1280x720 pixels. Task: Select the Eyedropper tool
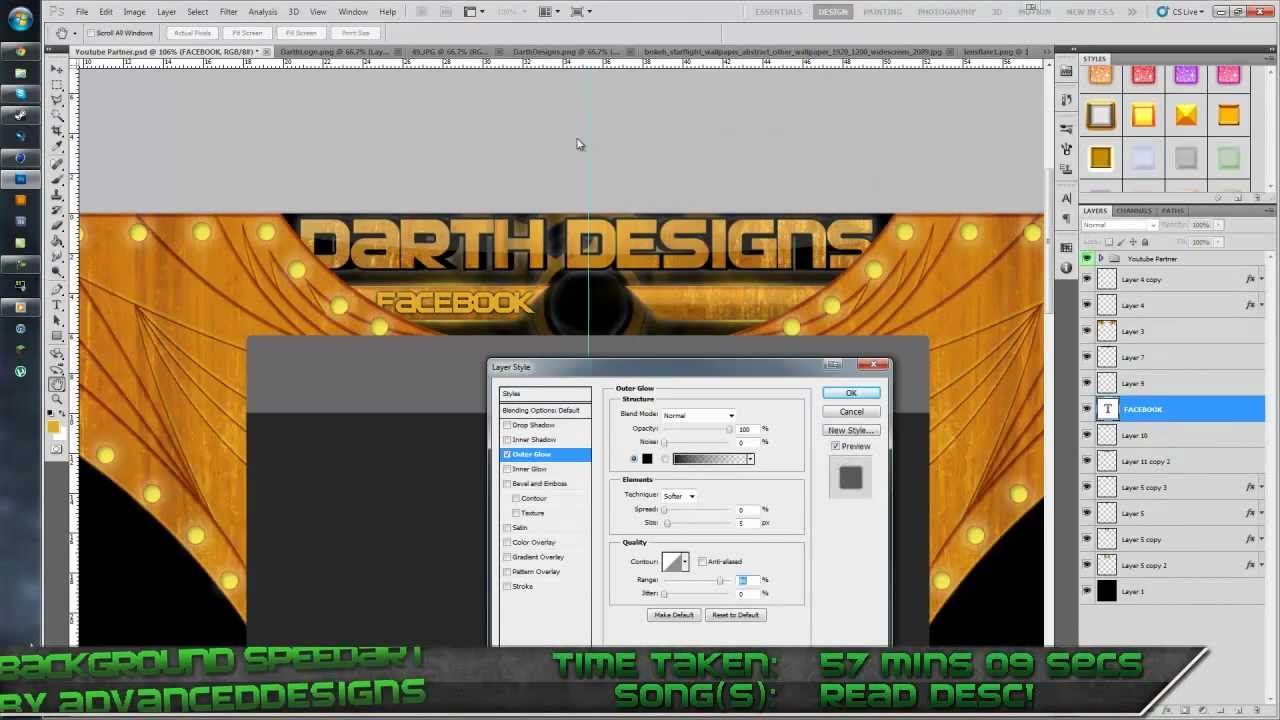pos(57,146)
